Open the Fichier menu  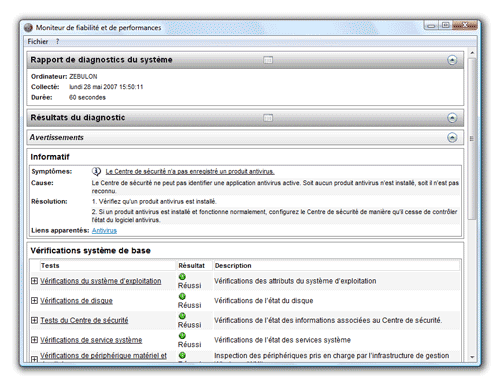coord(38,42)
